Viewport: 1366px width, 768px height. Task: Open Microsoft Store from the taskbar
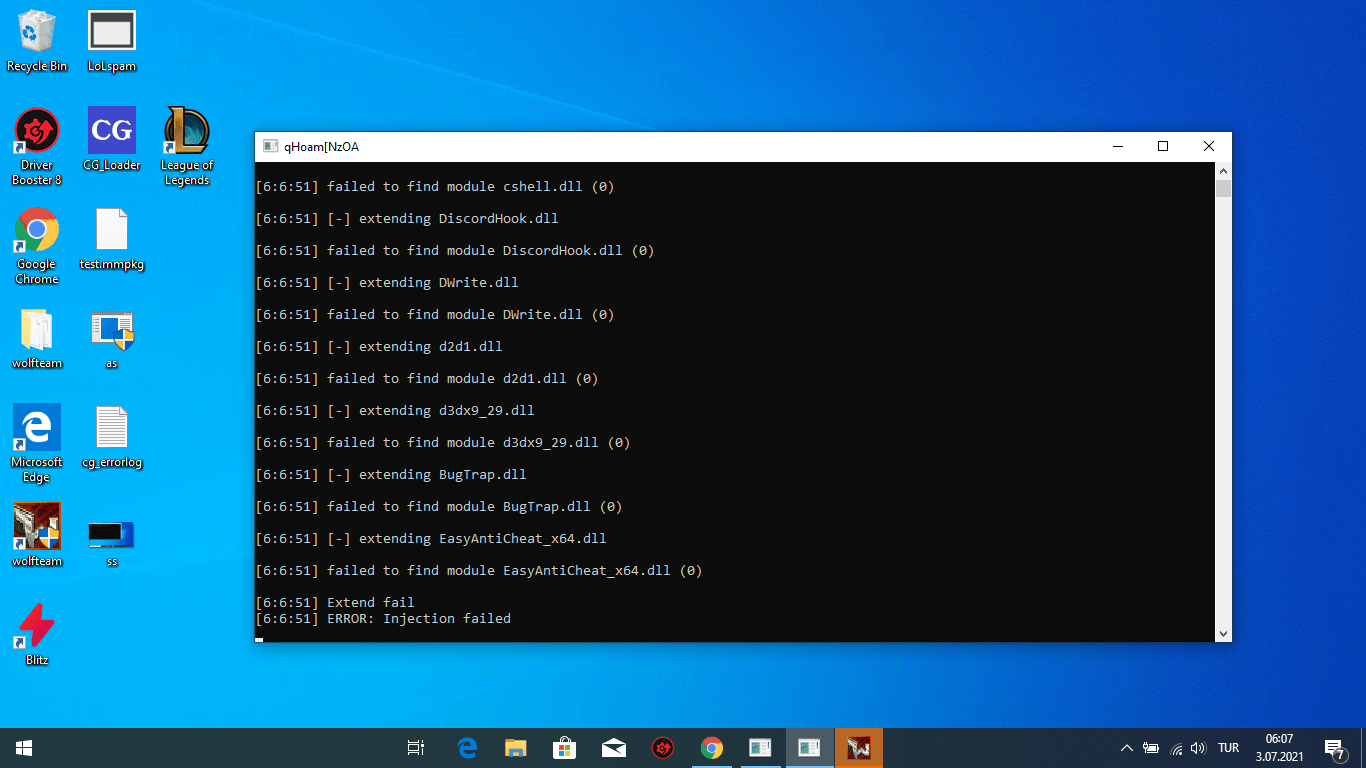565,748
